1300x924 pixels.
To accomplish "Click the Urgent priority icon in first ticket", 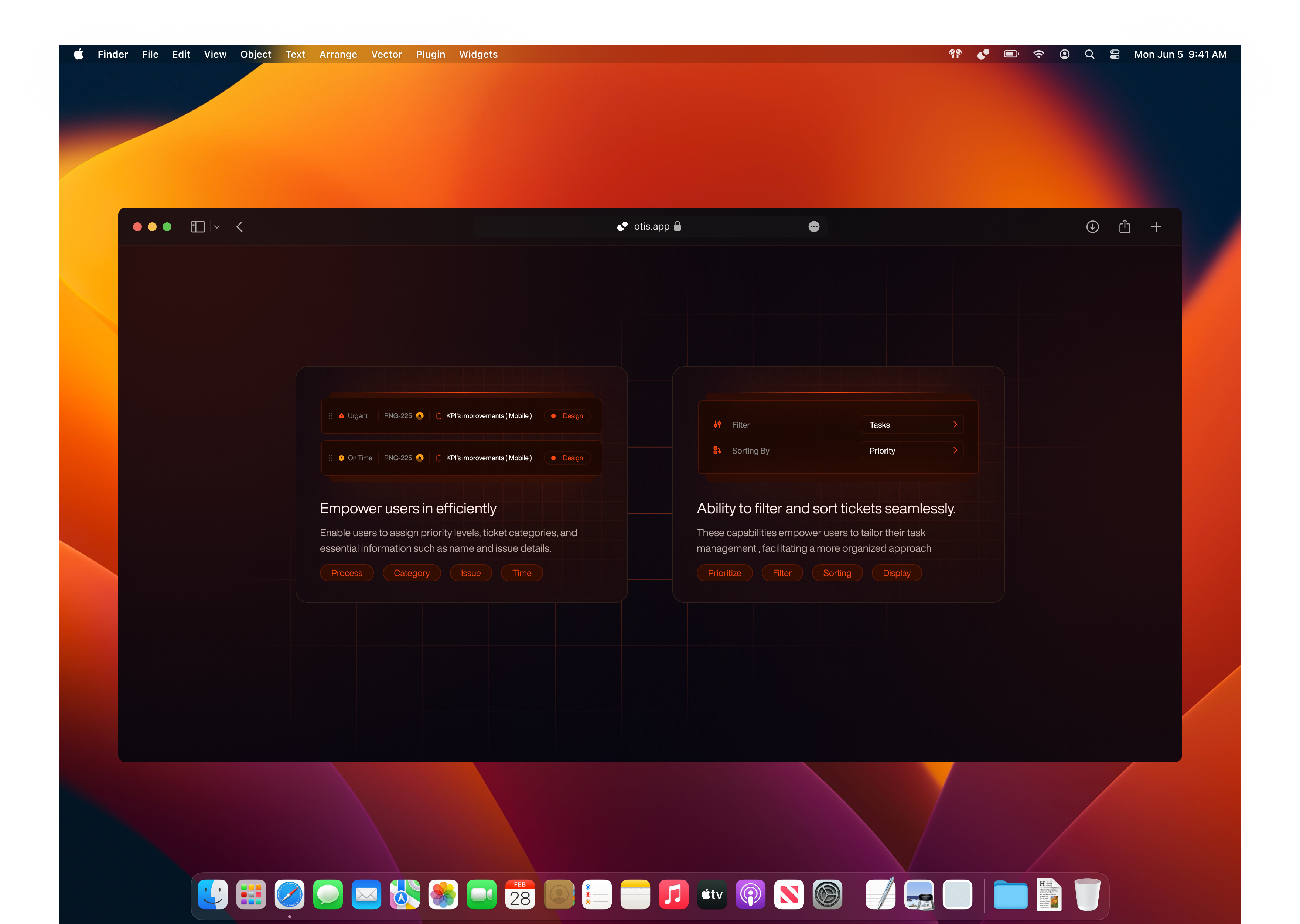I will point(341,416).
